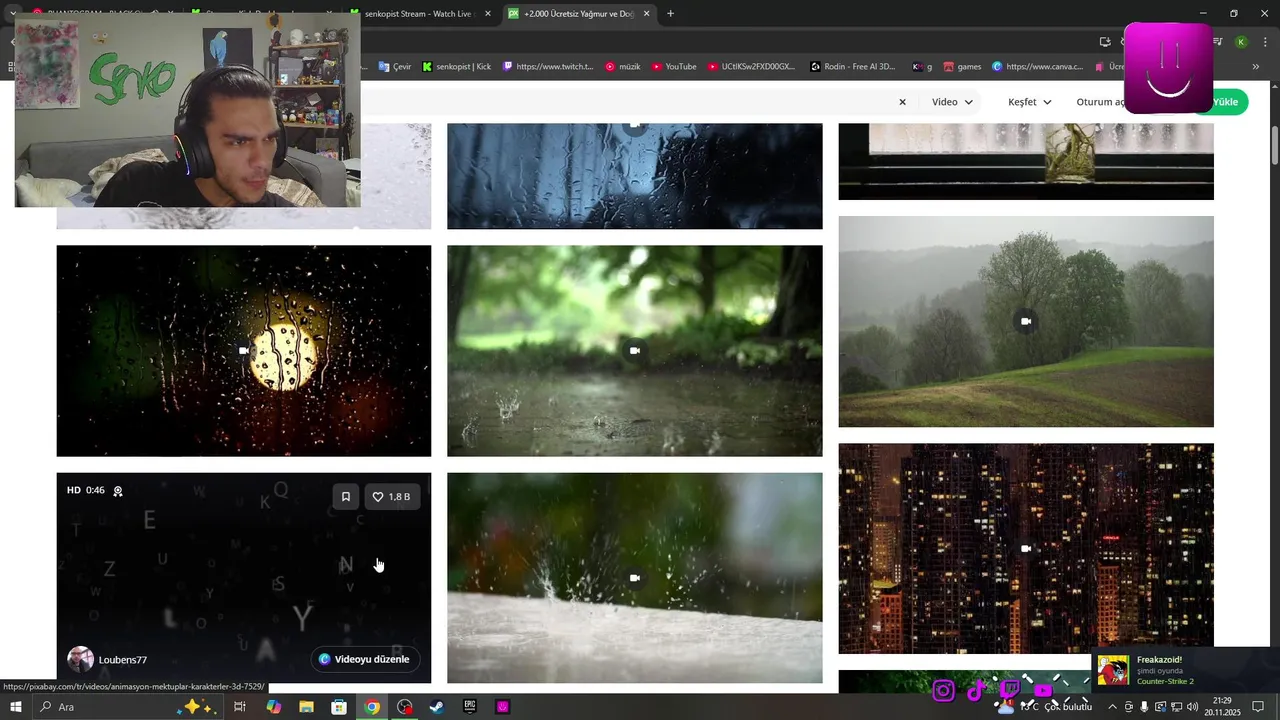Switch to Chrome in the taskbar
Viewport: 1280px width, 720px height.
click(x=372, y=707)
